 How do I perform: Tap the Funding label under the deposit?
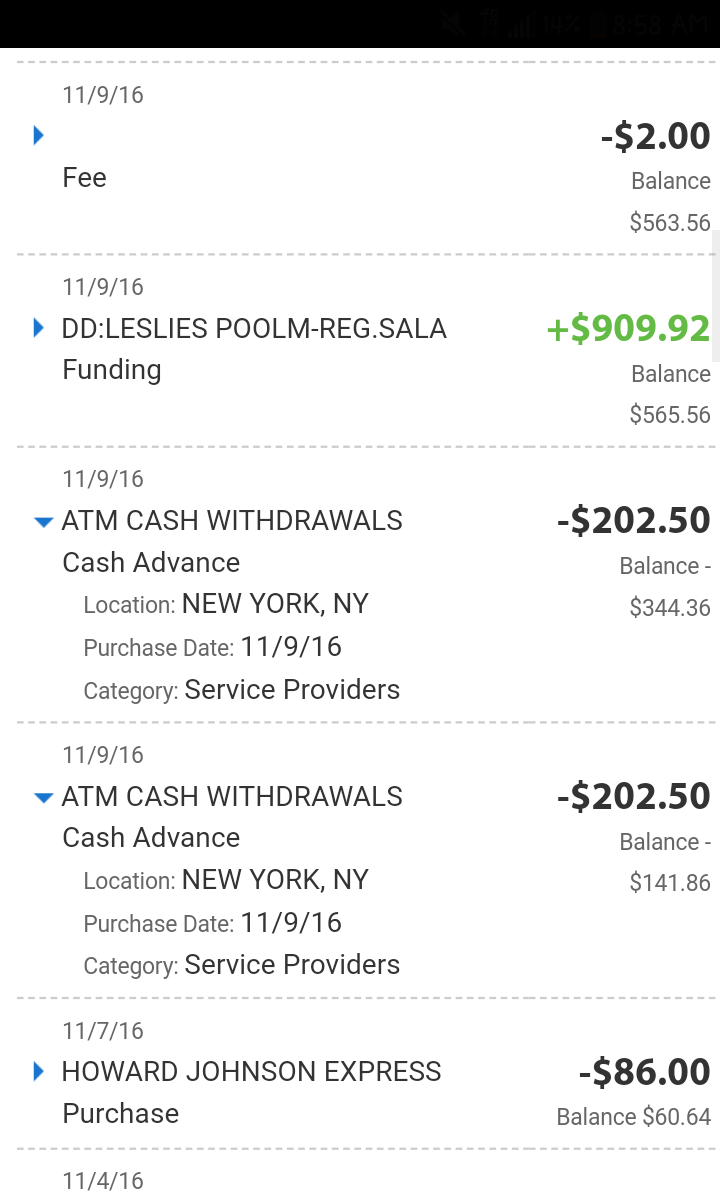(x=111, y=370)
